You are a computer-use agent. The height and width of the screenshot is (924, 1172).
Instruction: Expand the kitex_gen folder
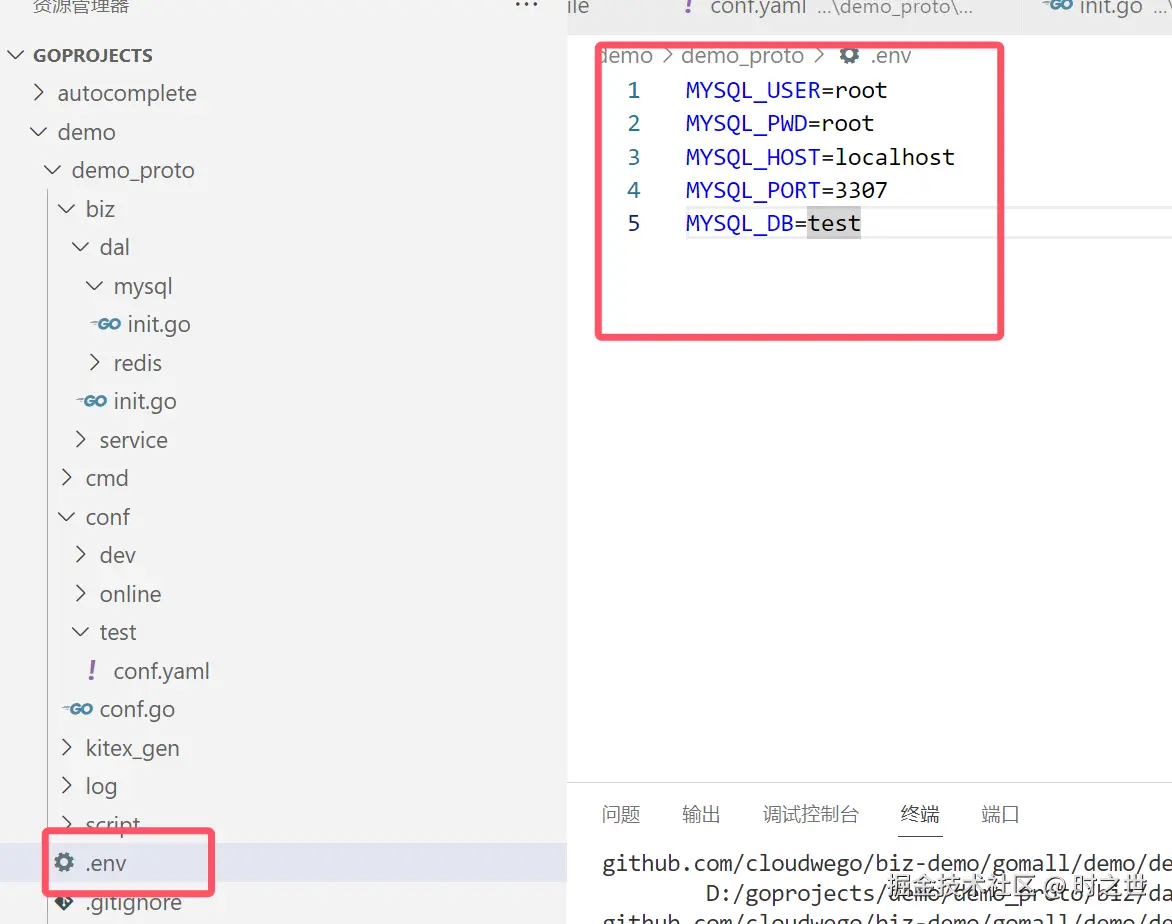click(67, 747)
